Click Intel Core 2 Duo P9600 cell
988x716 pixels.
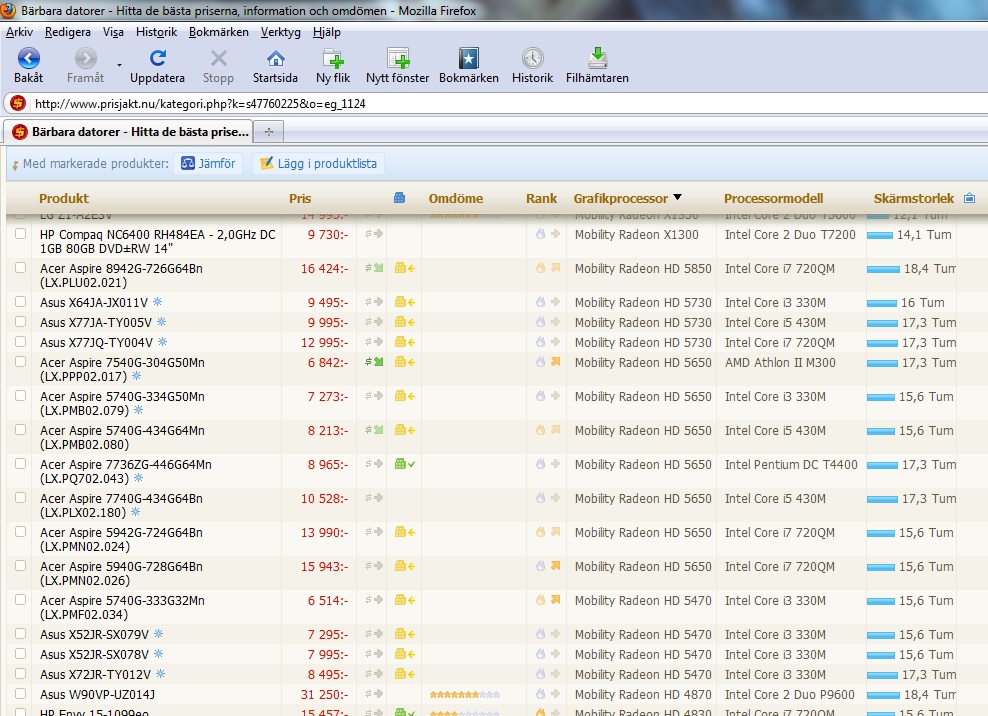[790, 695]
